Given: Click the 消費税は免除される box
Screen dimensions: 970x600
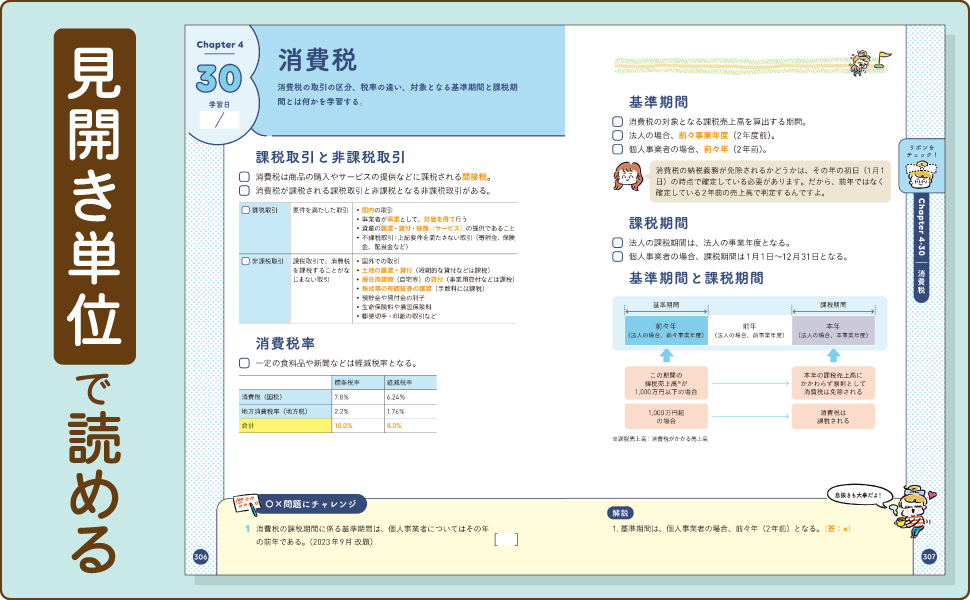Looking at the screenshot, I should pyautogui.click(x=833, y=384).
